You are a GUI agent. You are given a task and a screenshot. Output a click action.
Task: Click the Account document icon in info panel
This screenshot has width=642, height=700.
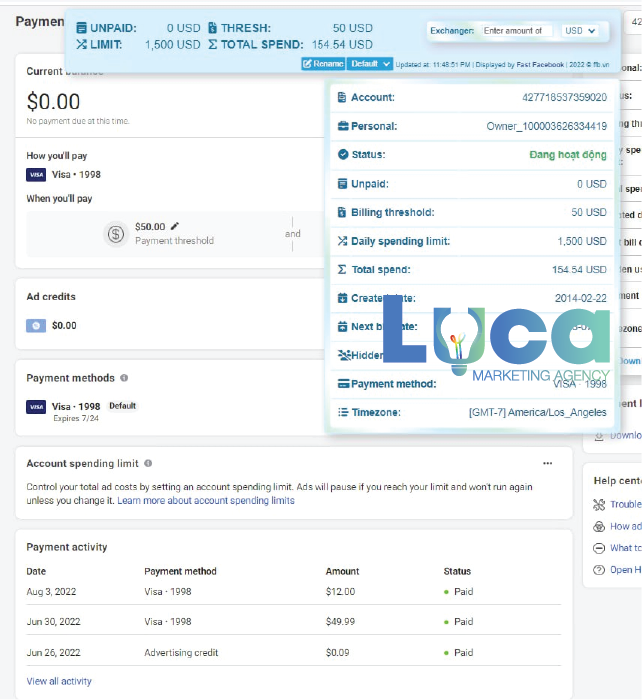342,97
